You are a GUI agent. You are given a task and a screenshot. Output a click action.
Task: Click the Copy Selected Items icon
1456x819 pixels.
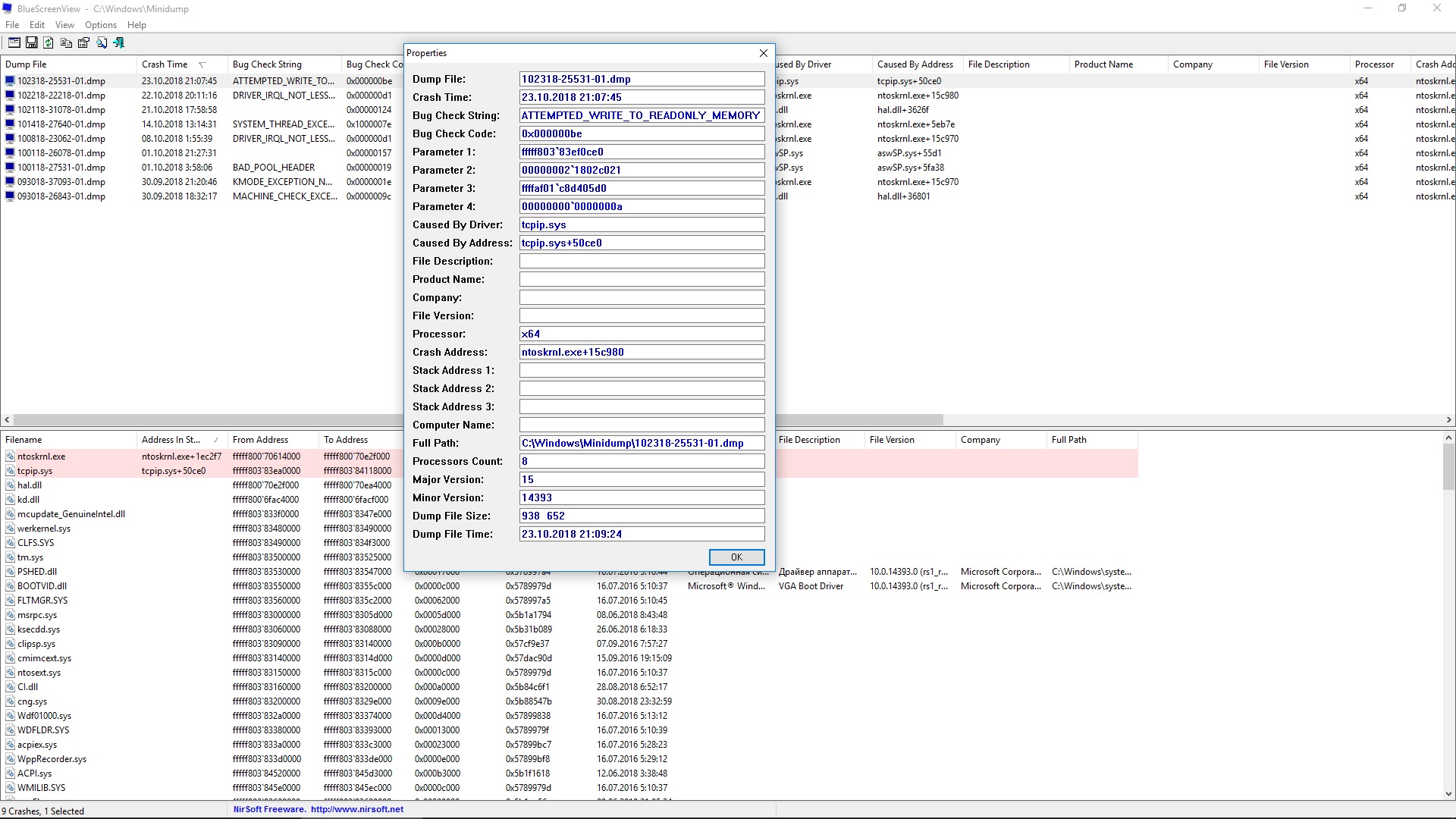click(x=66, y=43)
